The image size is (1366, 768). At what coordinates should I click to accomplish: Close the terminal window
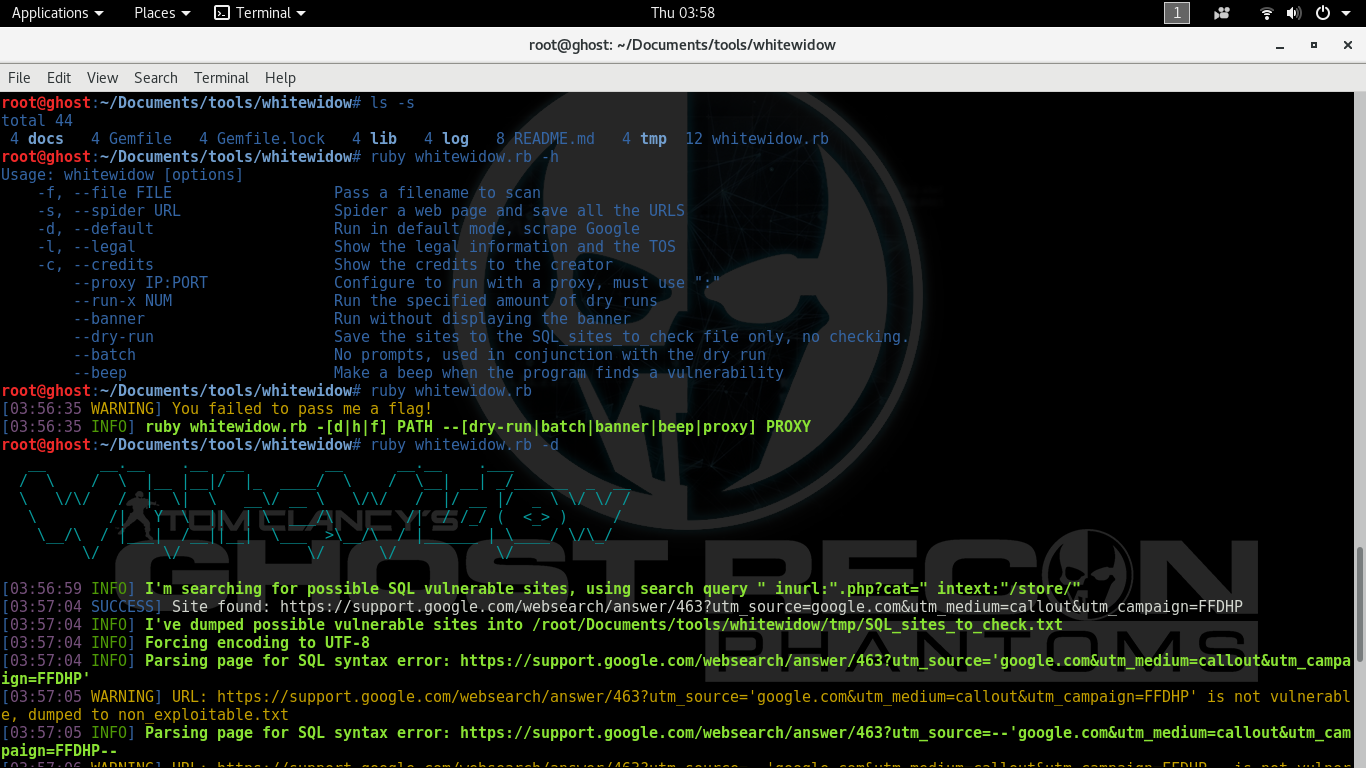(1346, 45)
